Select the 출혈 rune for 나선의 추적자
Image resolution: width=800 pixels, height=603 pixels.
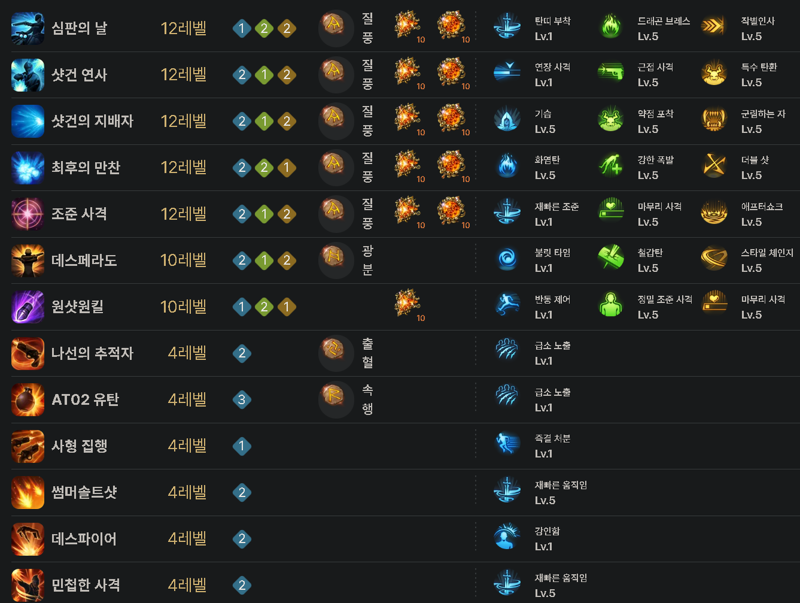click(334, 349)
